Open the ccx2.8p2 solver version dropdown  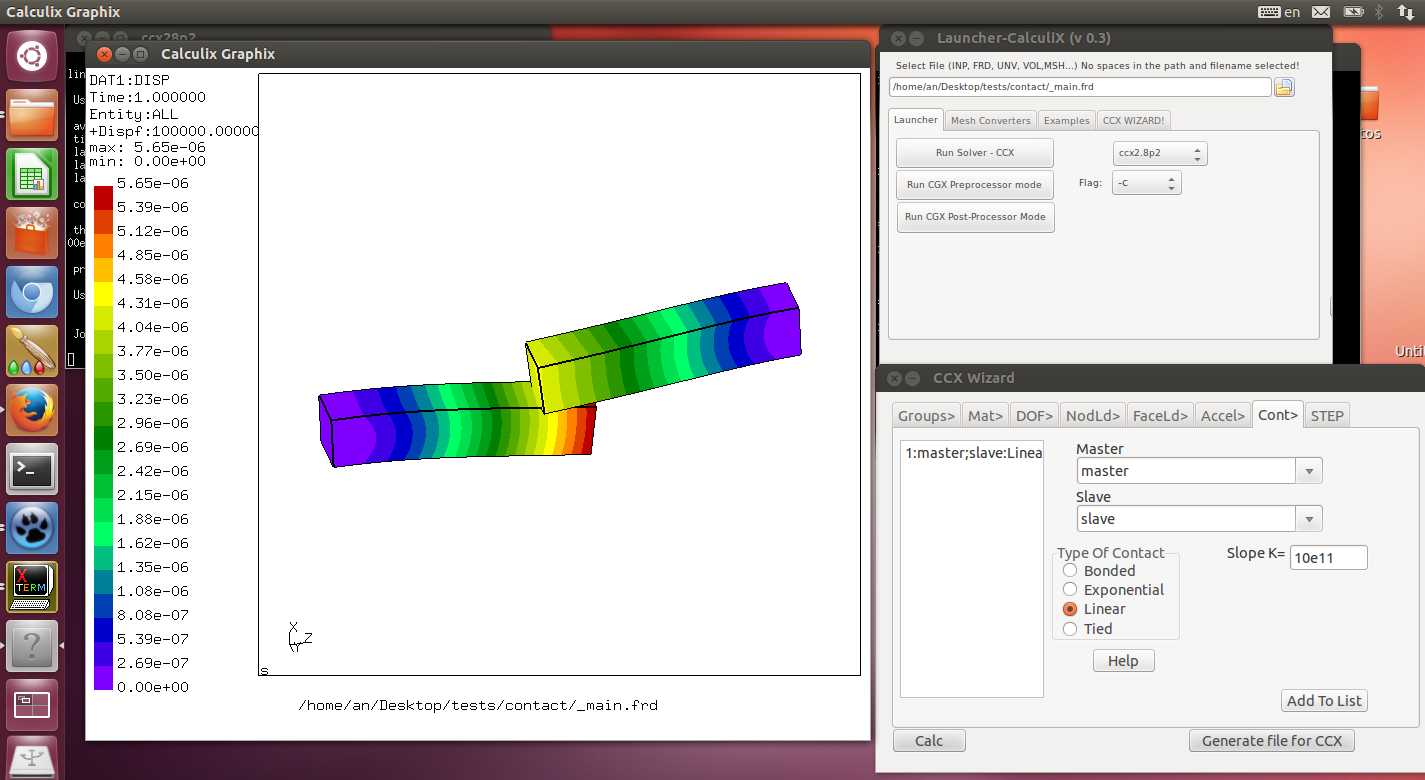[1196, 153]
